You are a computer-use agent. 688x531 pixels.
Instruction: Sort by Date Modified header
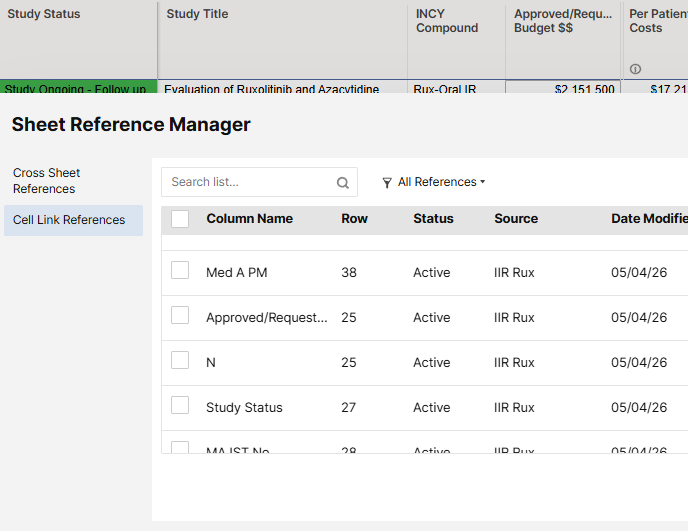click(649, 219)
